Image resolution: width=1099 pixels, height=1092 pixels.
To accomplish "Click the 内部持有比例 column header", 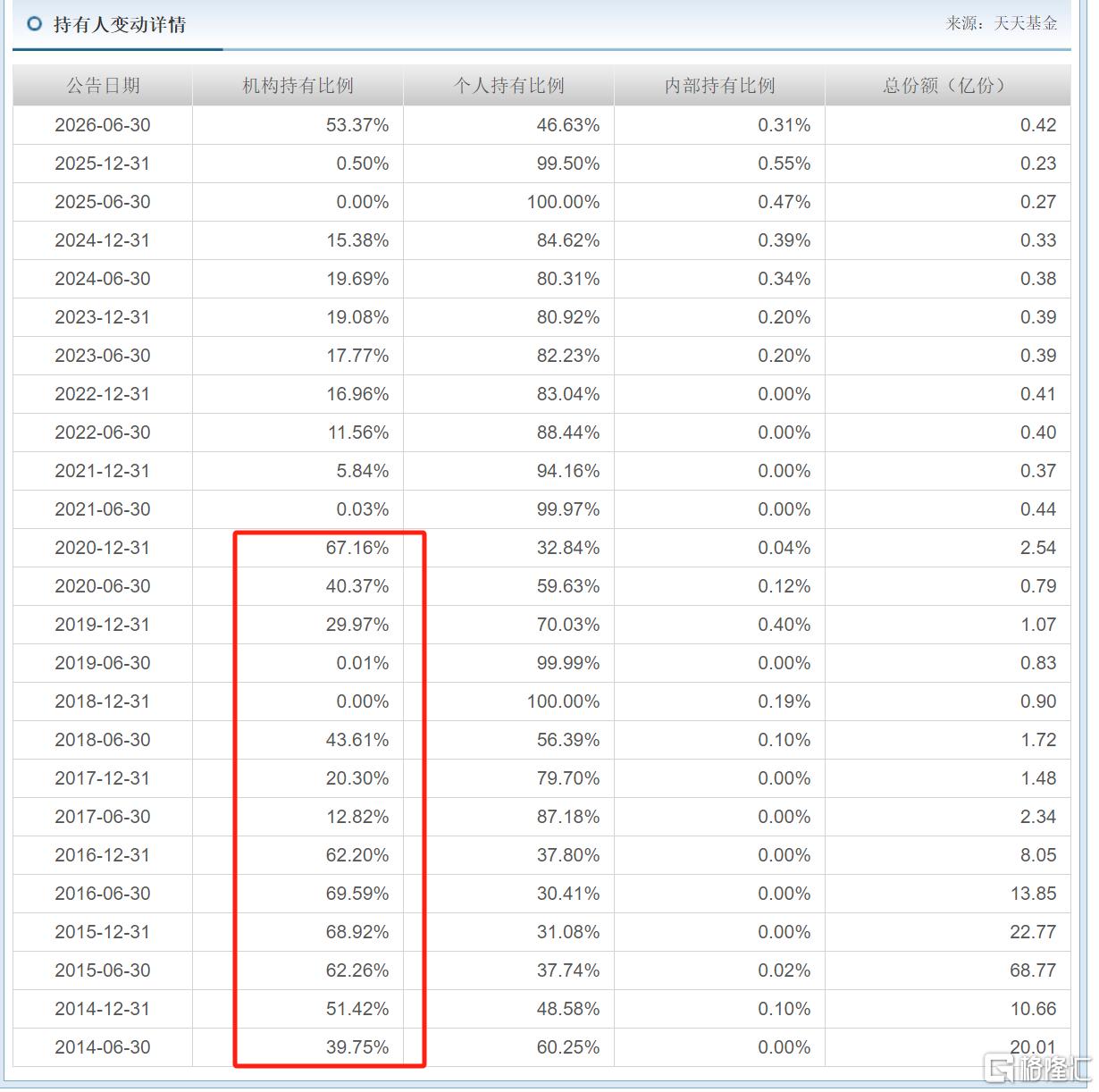I will pyautogui.click(x=720, y=86).
